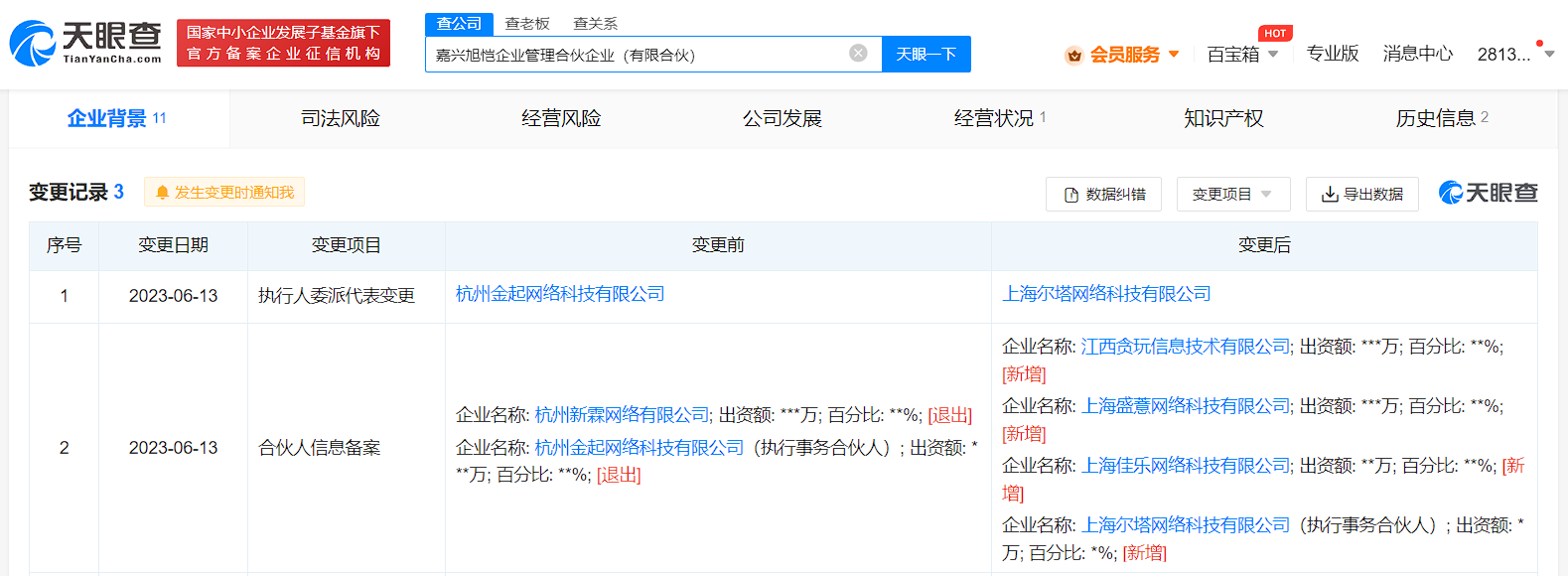Clear the search box with the X icon
The height and width of the screenshot is (576, 1568).
[x=859, y=54]
